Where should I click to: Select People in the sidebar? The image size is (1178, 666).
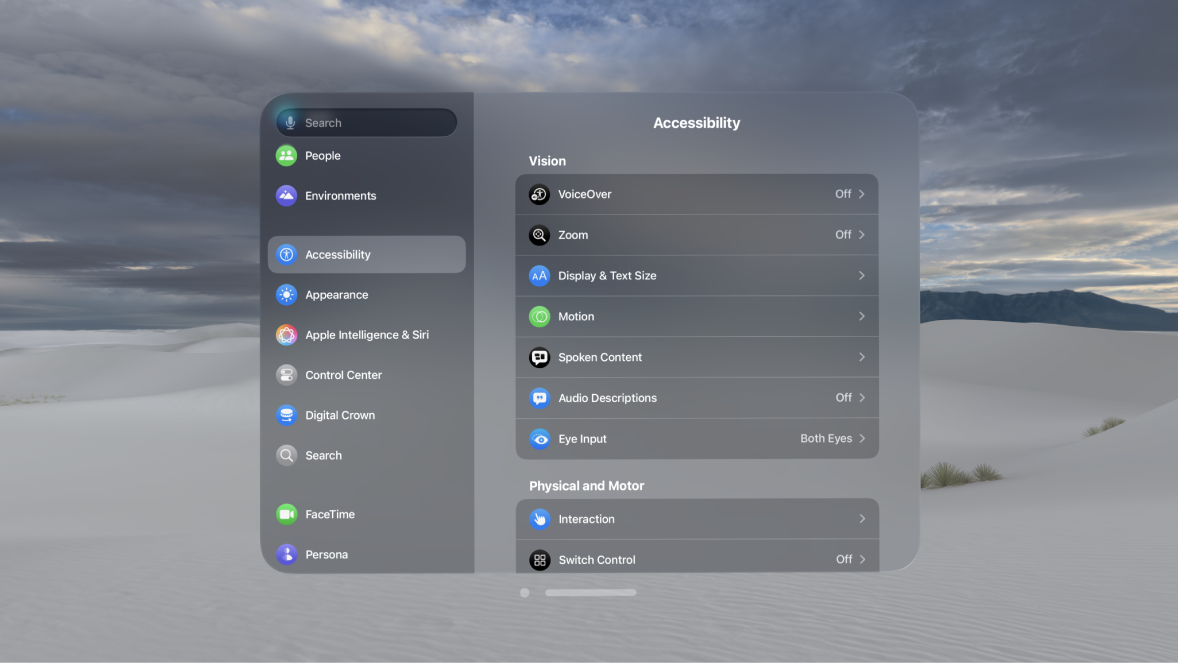pos(367,156)
